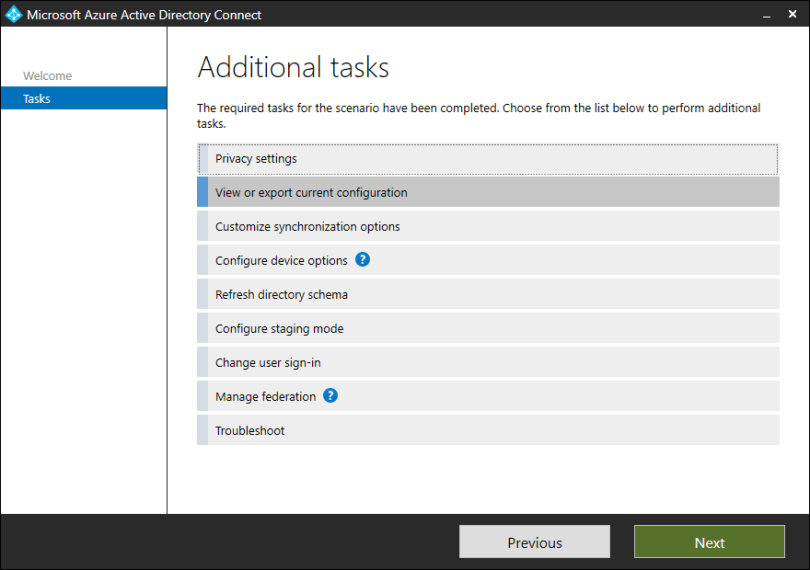Go back with the Previous button

pyautogui.click(x=534, y=542)
